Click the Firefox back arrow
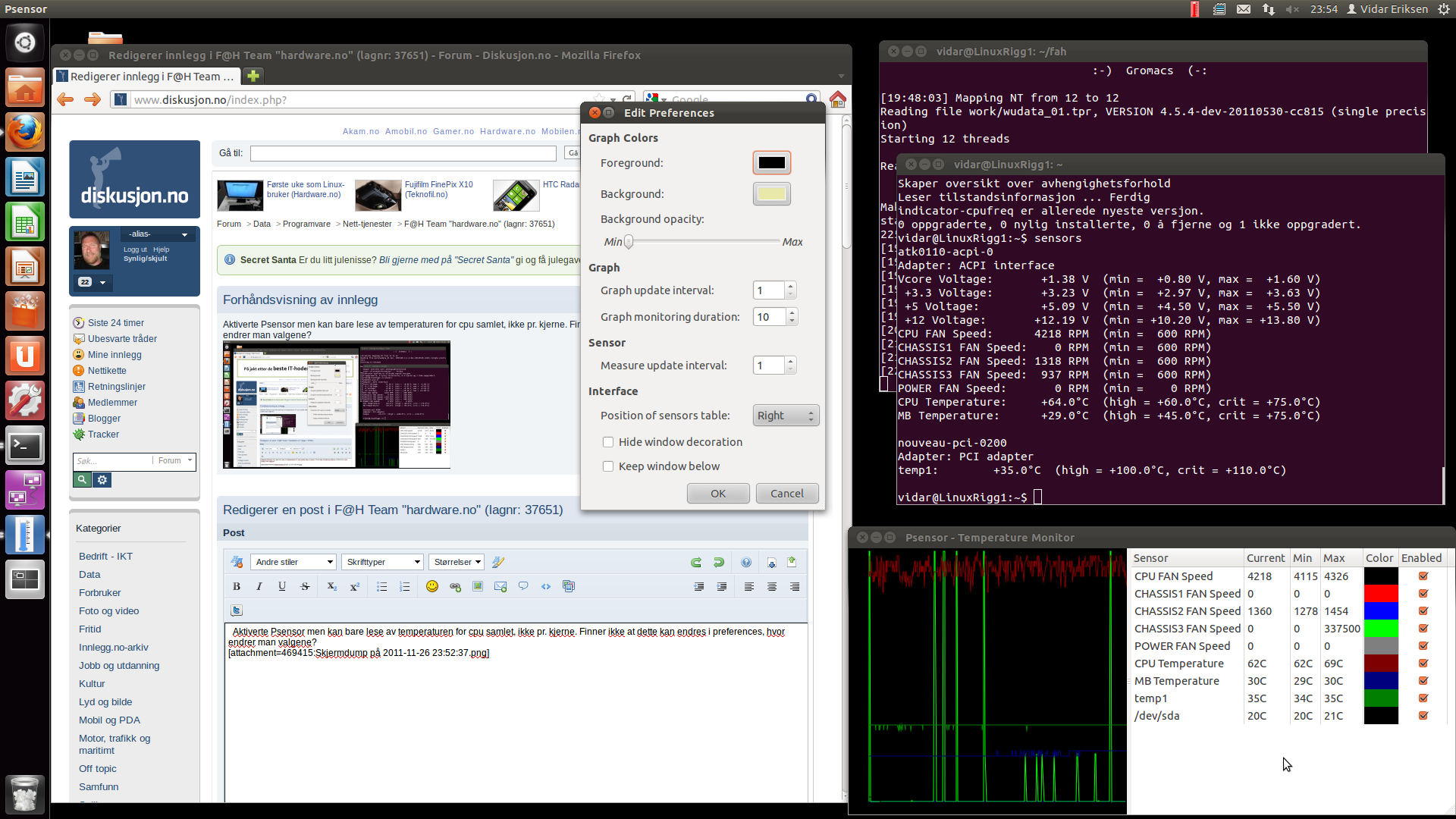Viewport: 1456px width, 819px height. 65,99
